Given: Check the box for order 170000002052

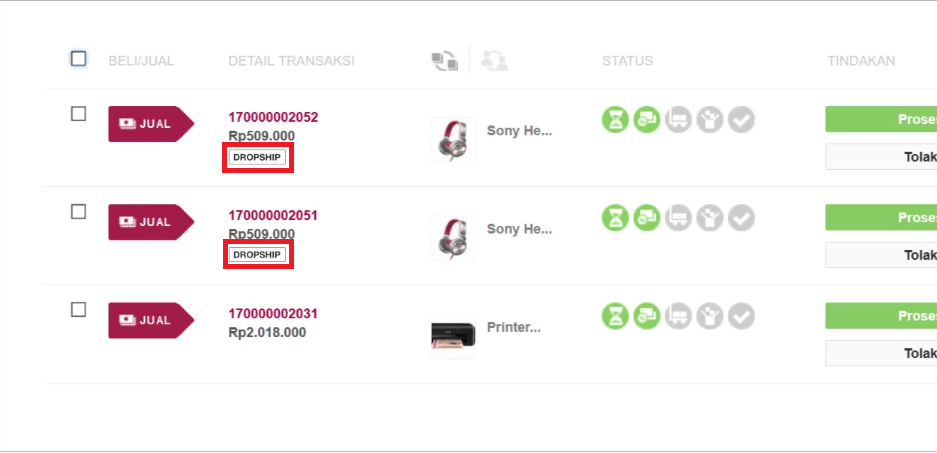Looking at the screenshot, I should pos(78,114).
